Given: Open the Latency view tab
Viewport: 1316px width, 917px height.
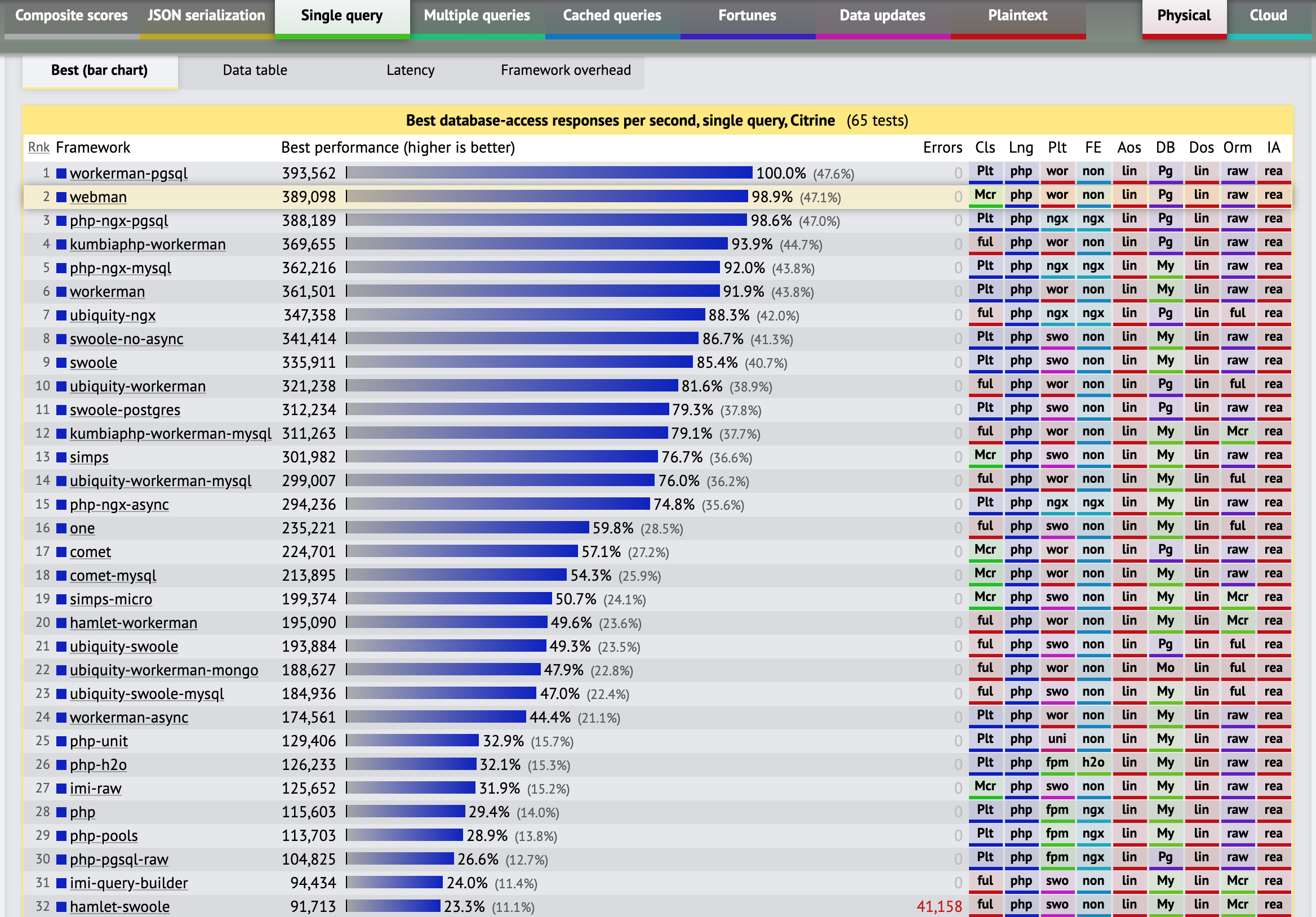Looking at the screenshot, I should tap(410, 70).
